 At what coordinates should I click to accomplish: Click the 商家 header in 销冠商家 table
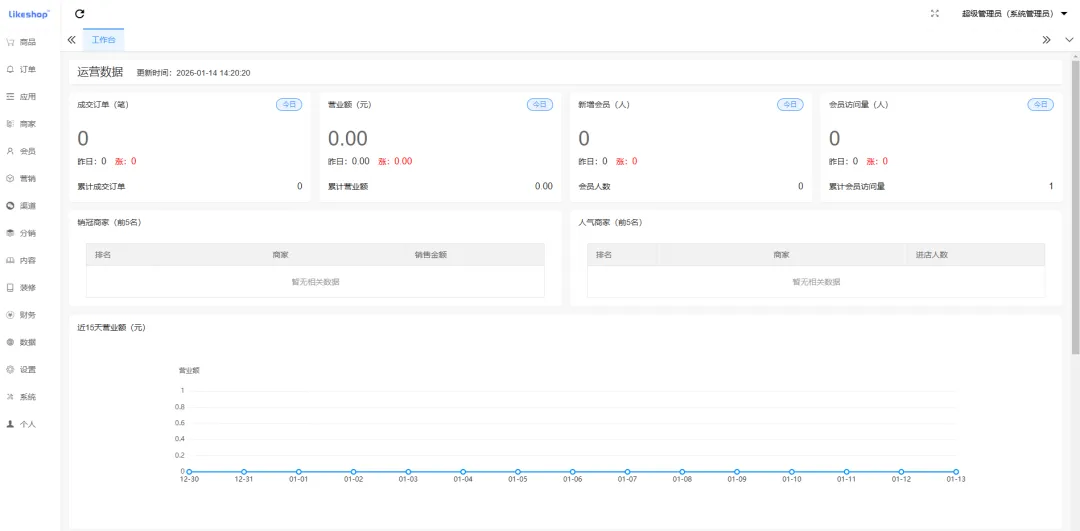(x=280, y=255)
